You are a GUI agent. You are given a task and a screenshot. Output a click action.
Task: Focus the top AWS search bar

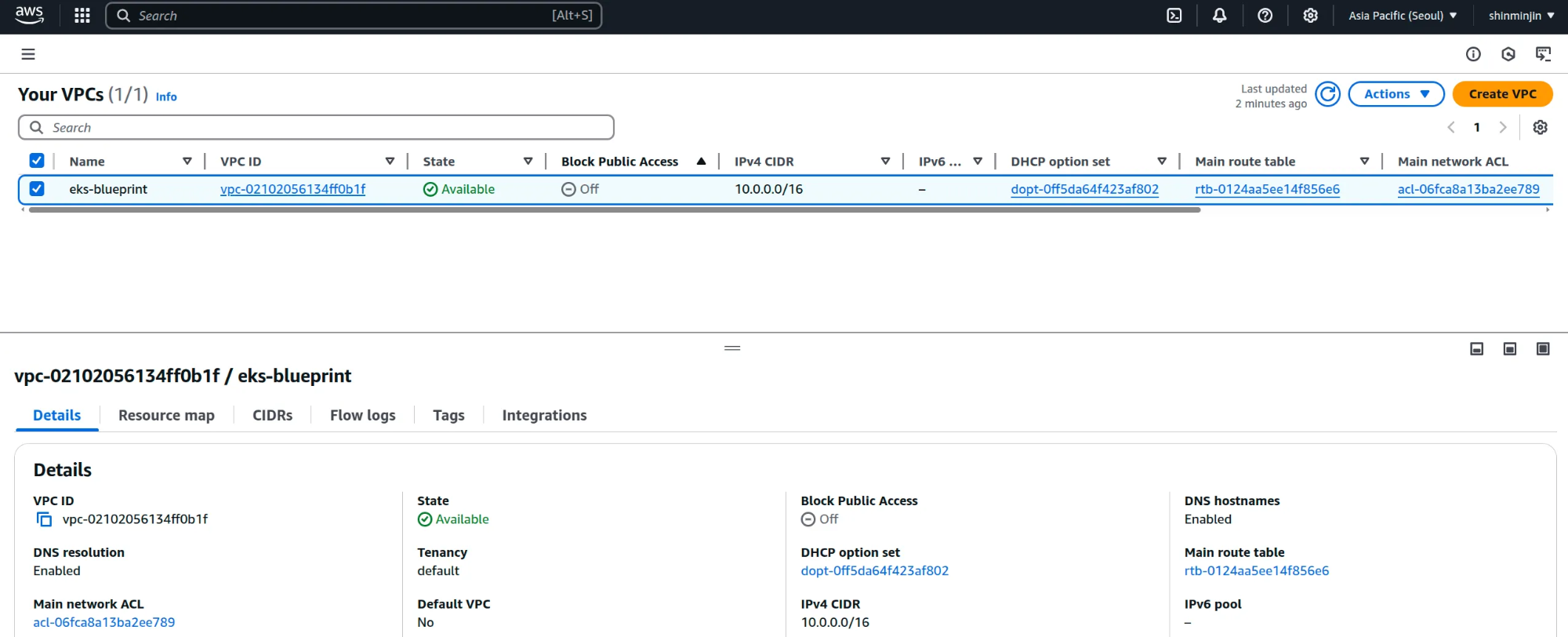354,16
